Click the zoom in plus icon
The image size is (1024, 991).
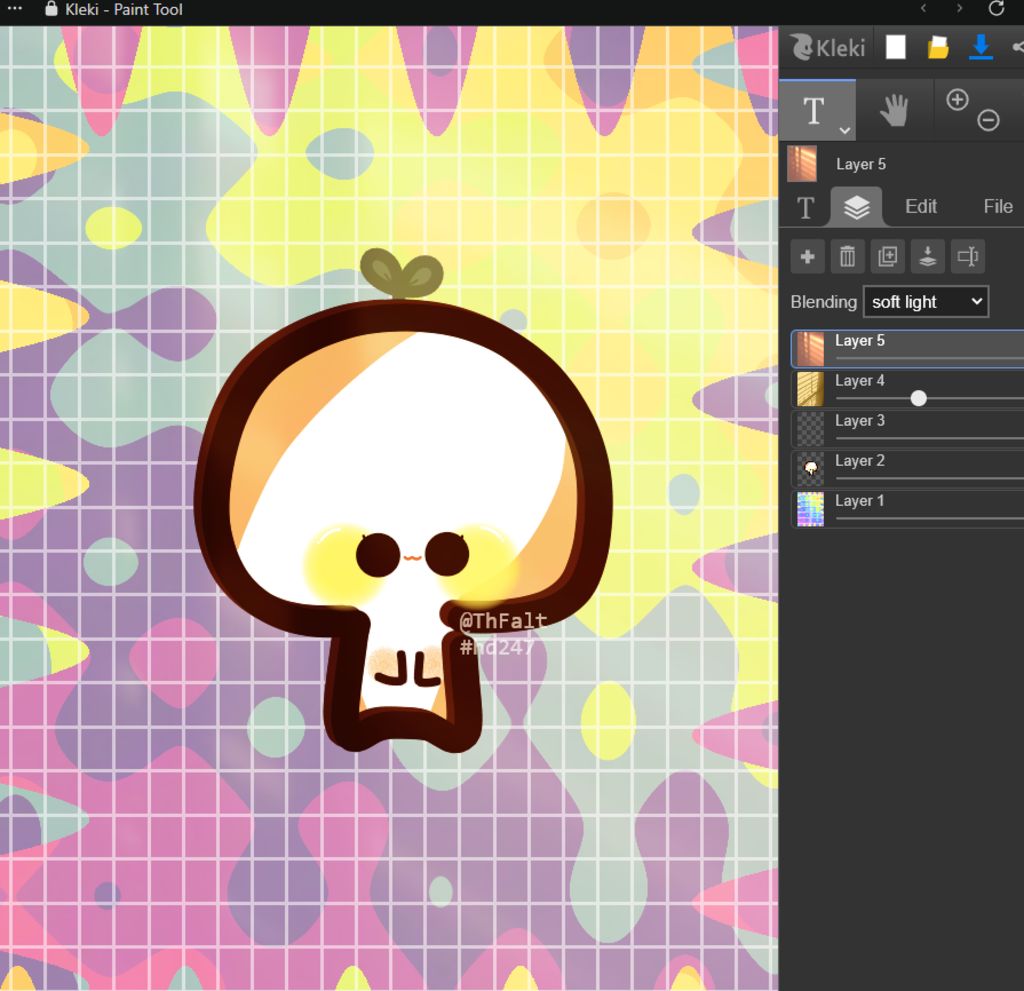click(957, 99)
